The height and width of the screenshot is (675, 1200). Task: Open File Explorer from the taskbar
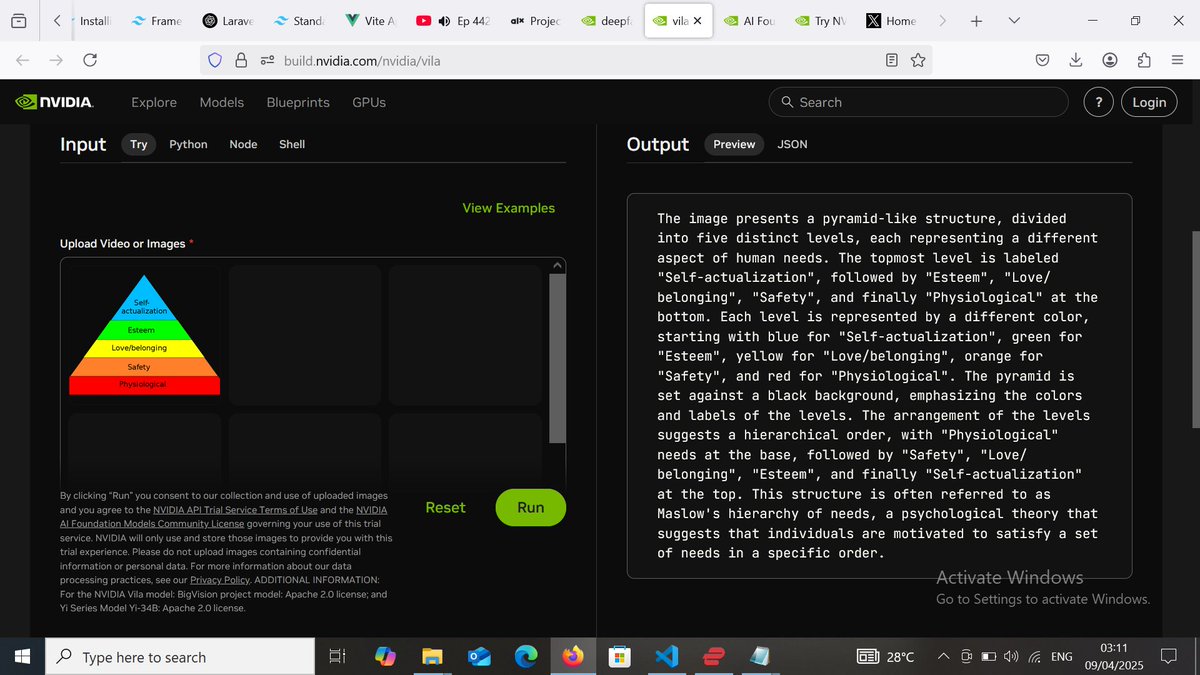[432, 657]
